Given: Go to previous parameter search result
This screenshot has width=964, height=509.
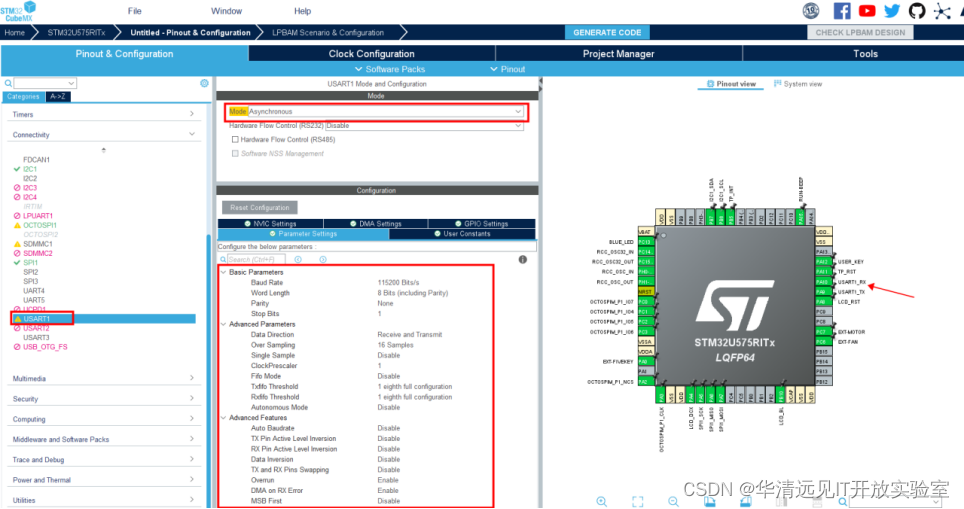Looking at the screenshot, I should pos(298,259).
